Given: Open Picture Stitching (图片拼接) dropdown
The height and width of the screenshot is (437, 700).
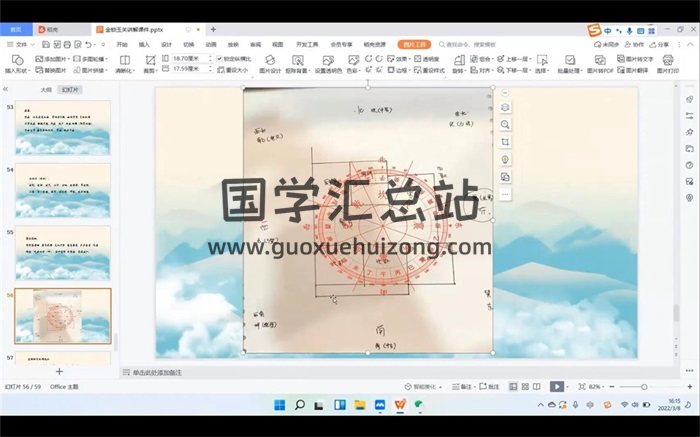Looking at the screenshot, I should point(91,70).
